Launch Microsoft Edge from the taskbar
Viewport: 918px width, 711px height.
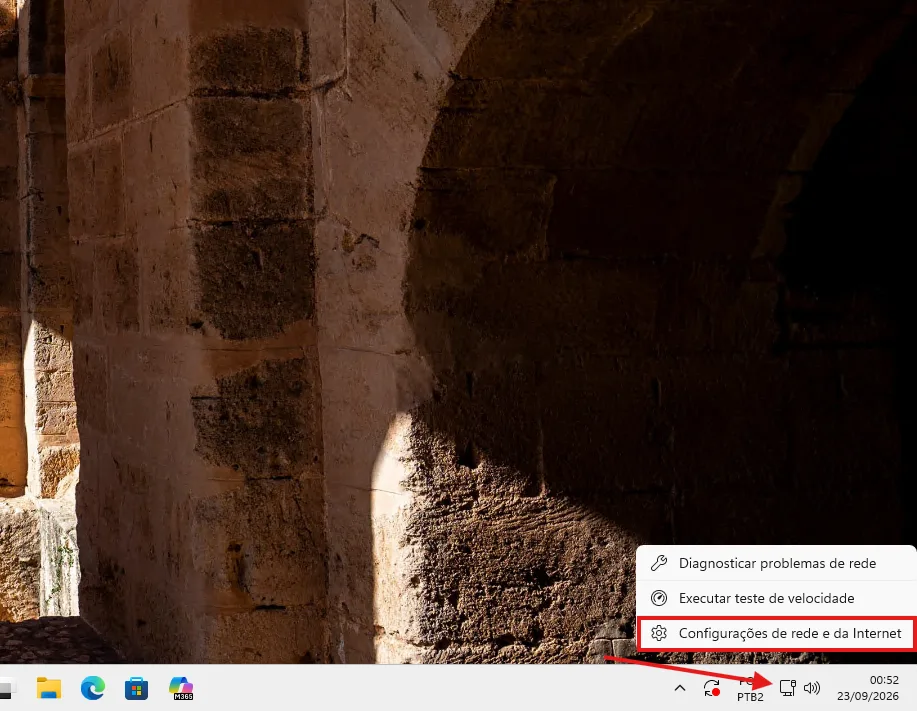[x=93, y=688]
